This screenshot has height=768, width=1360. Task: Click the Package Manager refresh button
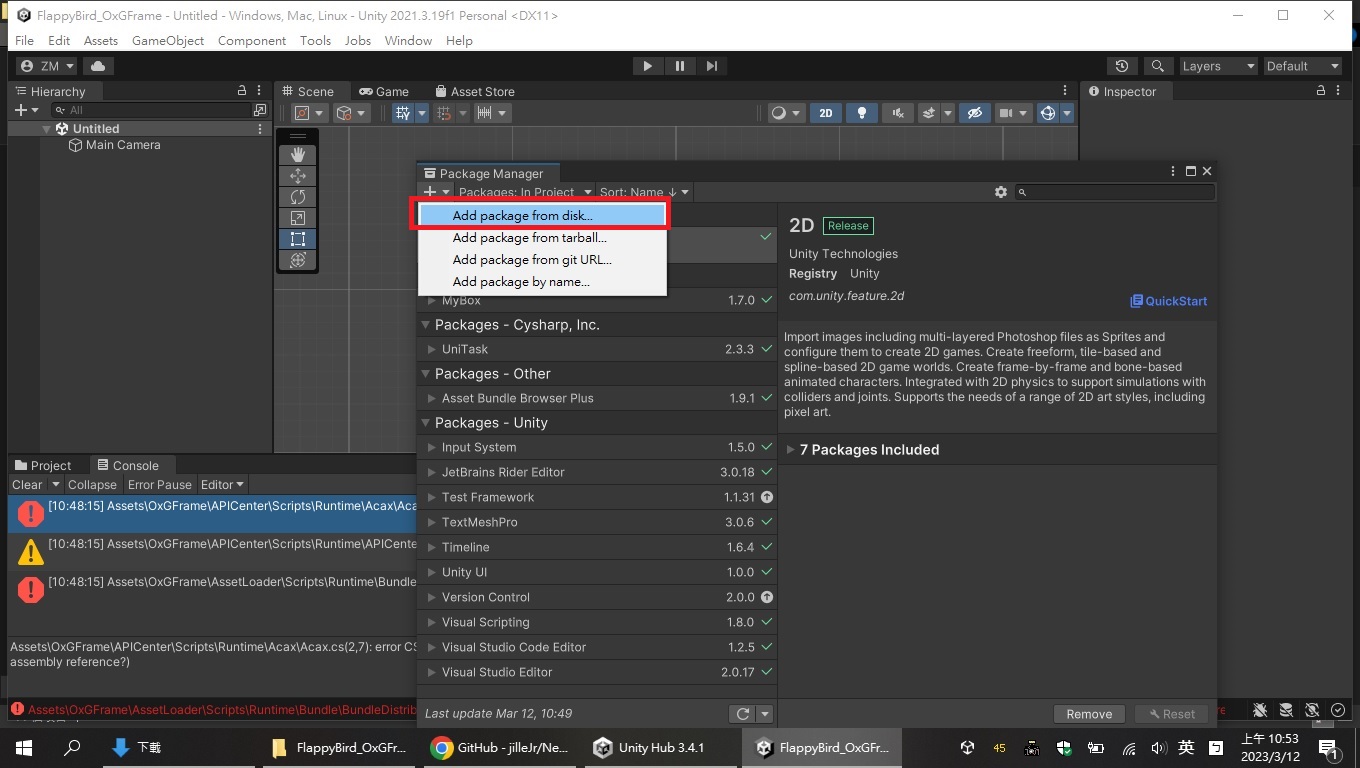tap(742, 714)
